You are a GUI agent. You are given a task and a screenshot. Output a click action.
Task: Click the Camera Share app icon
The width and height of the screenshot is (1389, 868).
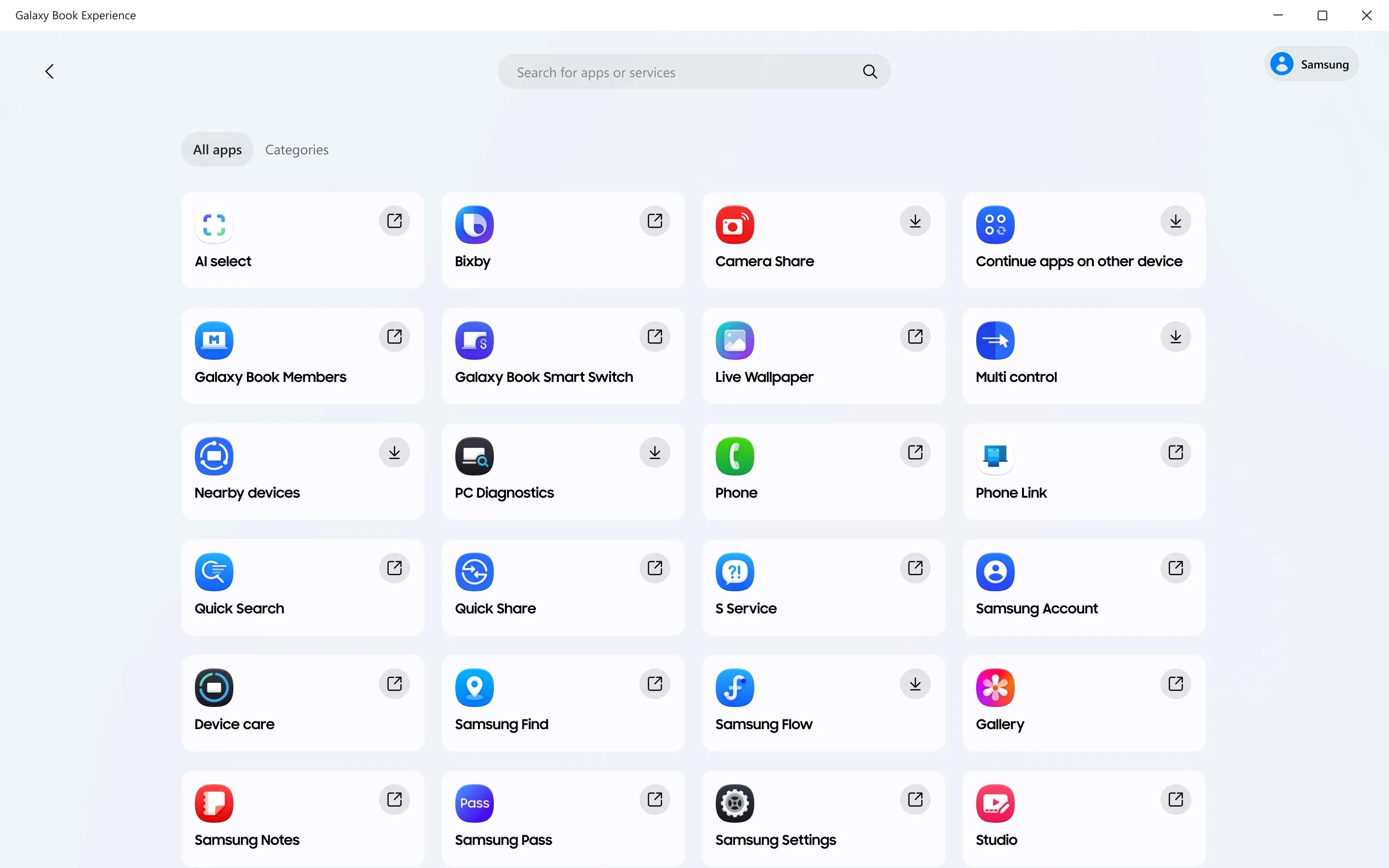tap(735, 224)
